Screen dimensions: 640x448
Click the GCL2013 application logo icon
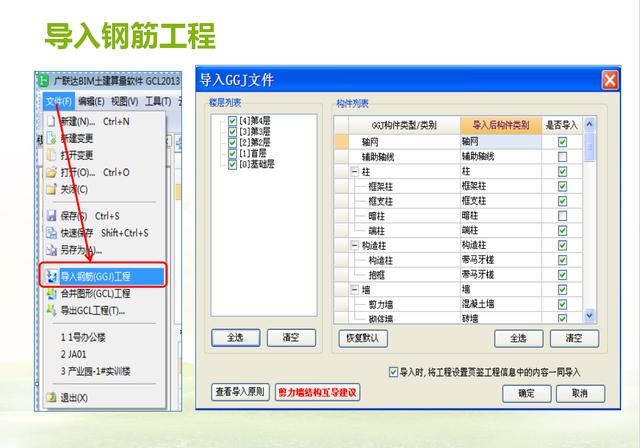[x=43, y=81]
